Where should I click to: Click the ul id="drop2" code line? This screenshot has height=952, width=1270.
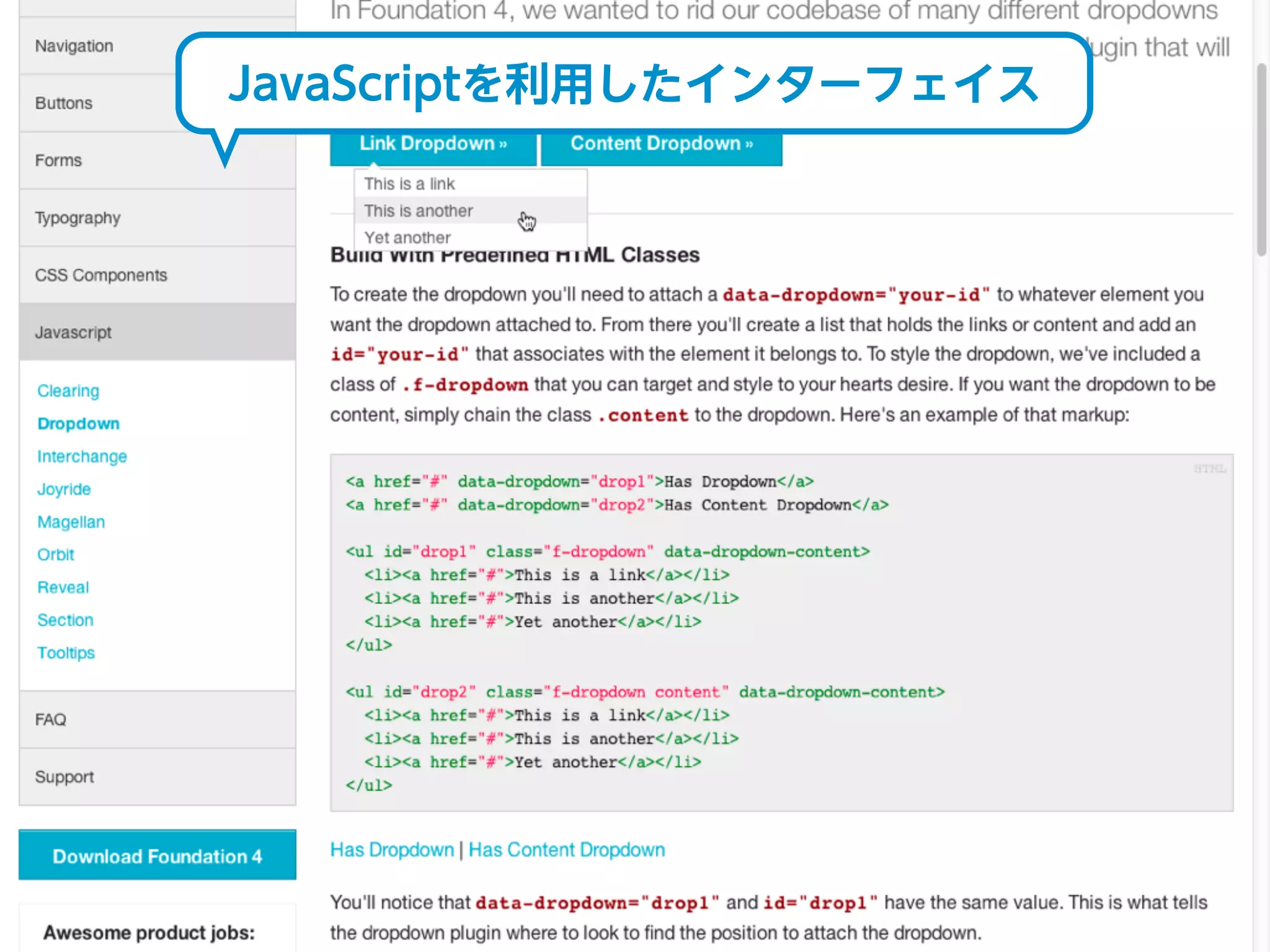point(645,692)
